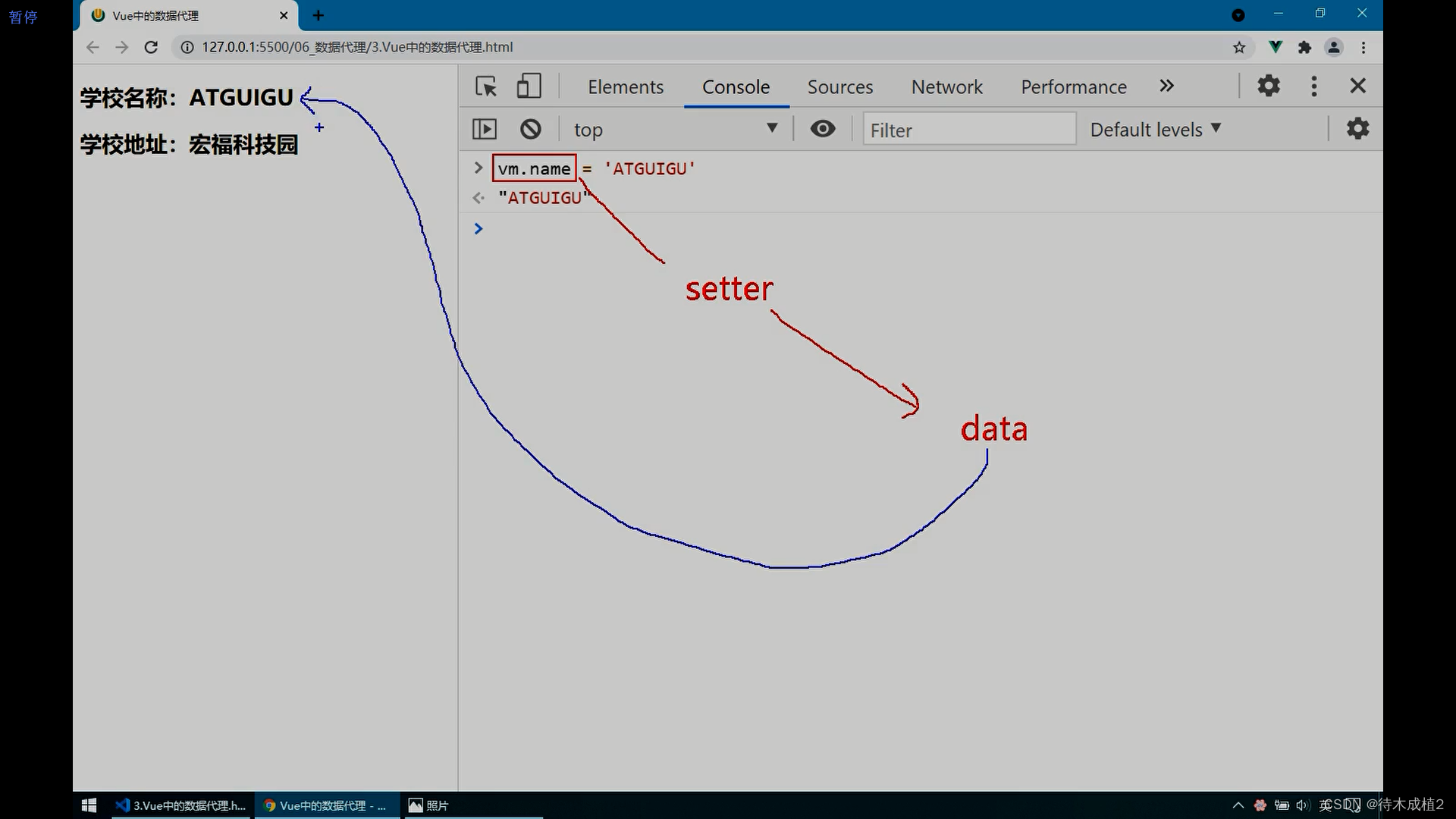The width and height of the screenshot is (1456, 819).
Task: Switch to the Console tab
Action: [735, 86]
